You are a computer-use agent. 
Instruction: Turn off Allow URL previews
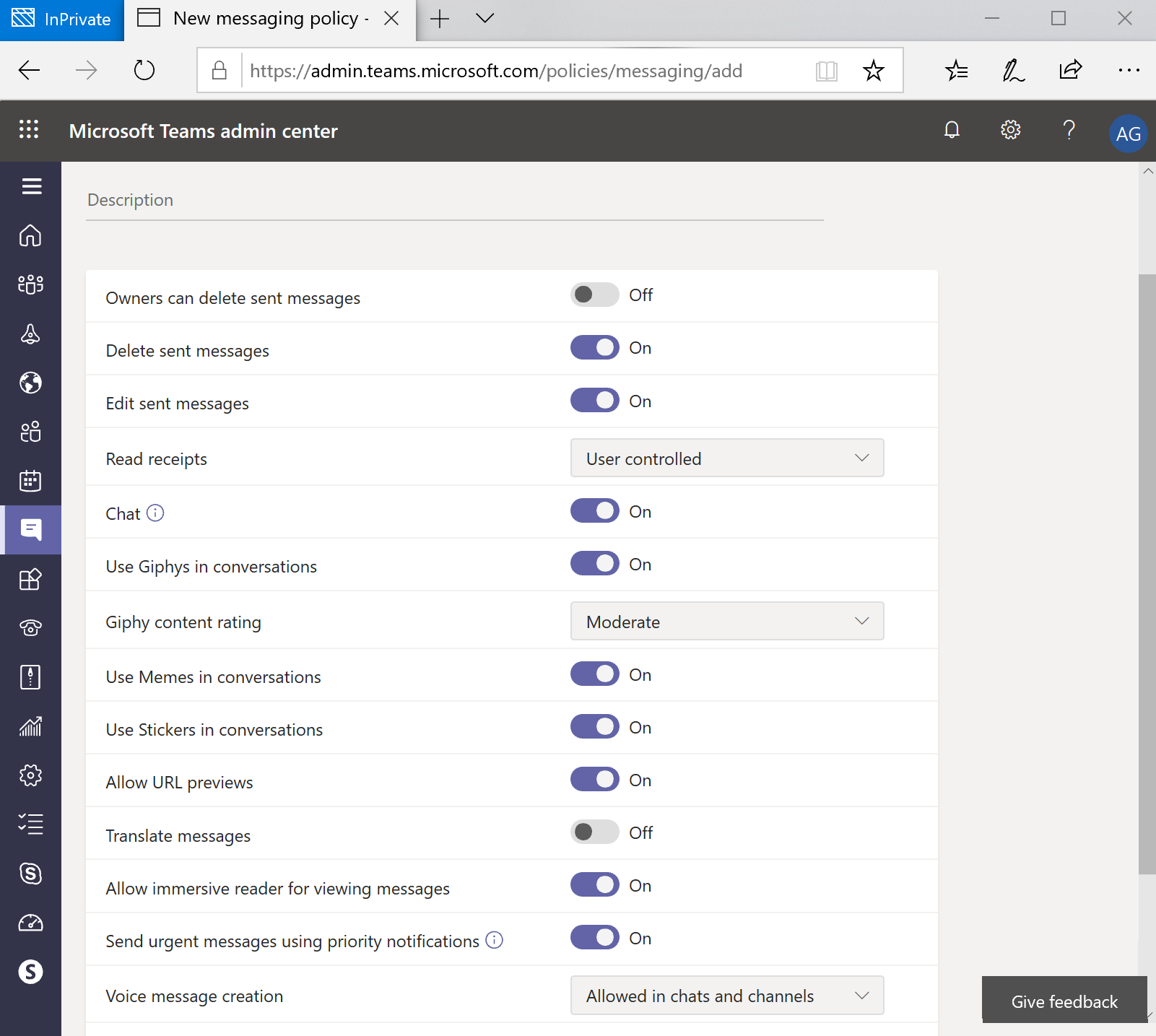[x=594, y=780]
